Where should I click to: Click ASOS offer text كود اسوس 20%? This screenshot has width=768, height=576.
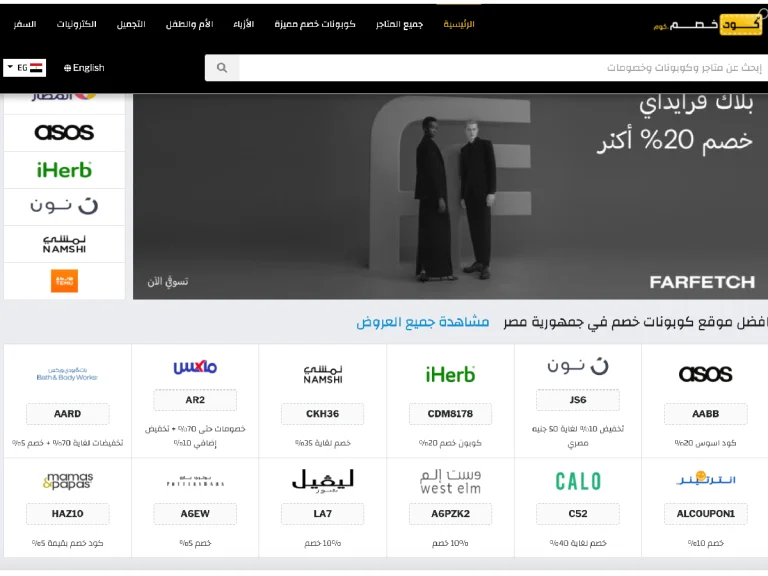(705, 443)
